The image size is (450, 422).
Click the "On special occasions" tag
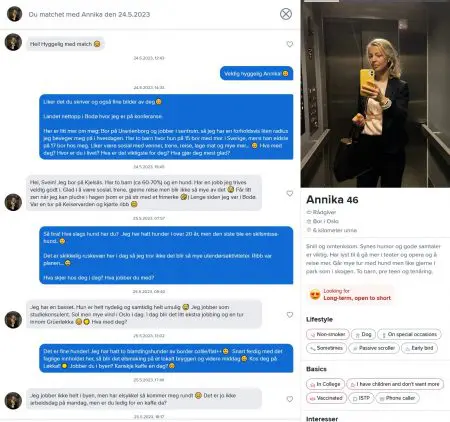coord(409,334)
